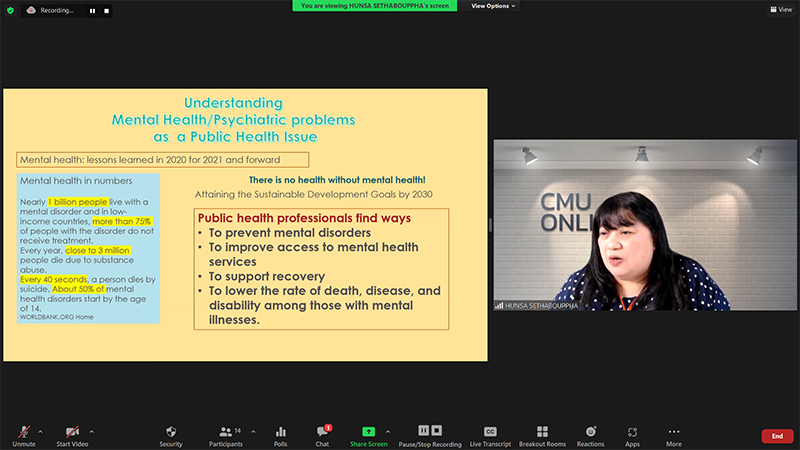Unmute the microphone

point(23,436)
